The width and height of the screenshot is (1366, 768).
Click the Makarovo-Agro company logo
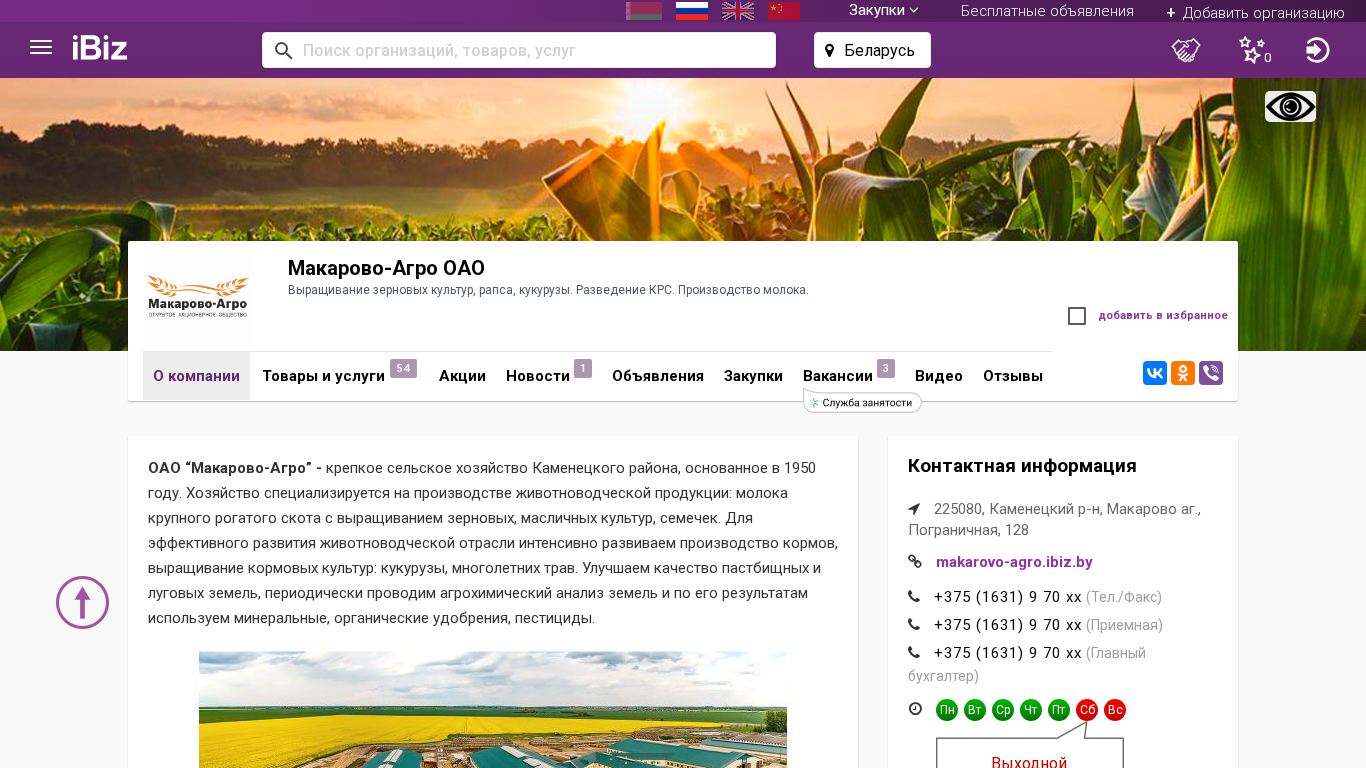coord(198,296)
